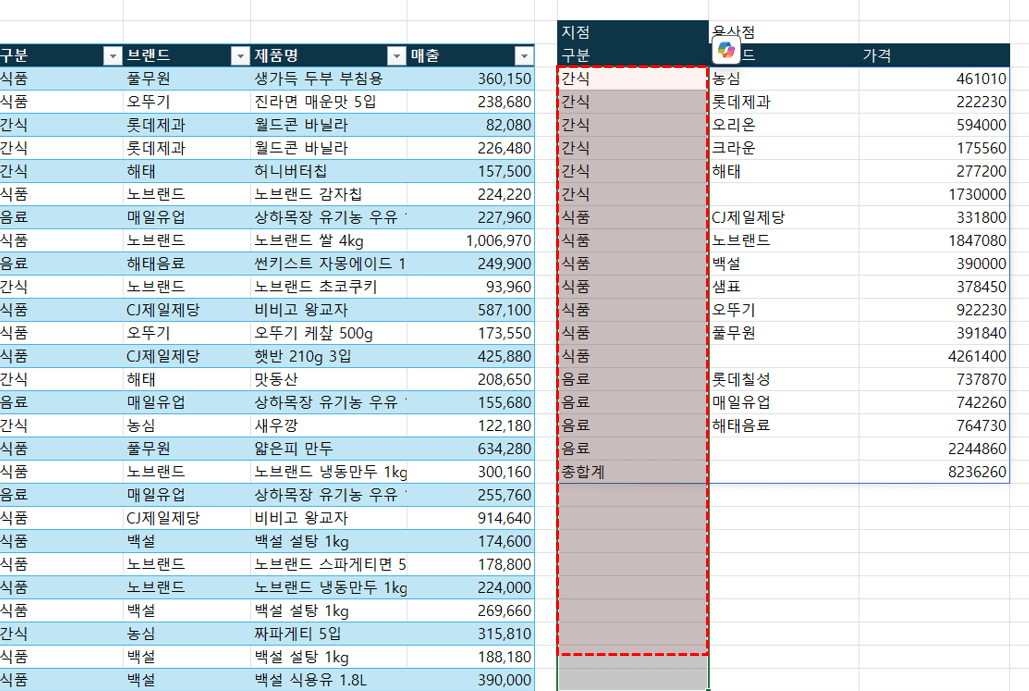Viewport: 1029px width, 691px height.
Task: Open the 매출 column filter dropdown
Action: [x=523, y=56]
